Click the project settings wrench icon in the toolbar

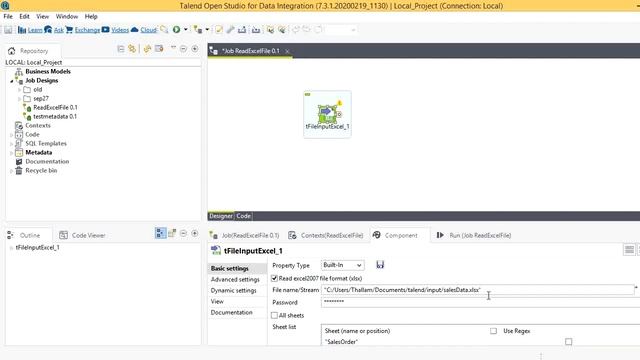pos(230,29)
